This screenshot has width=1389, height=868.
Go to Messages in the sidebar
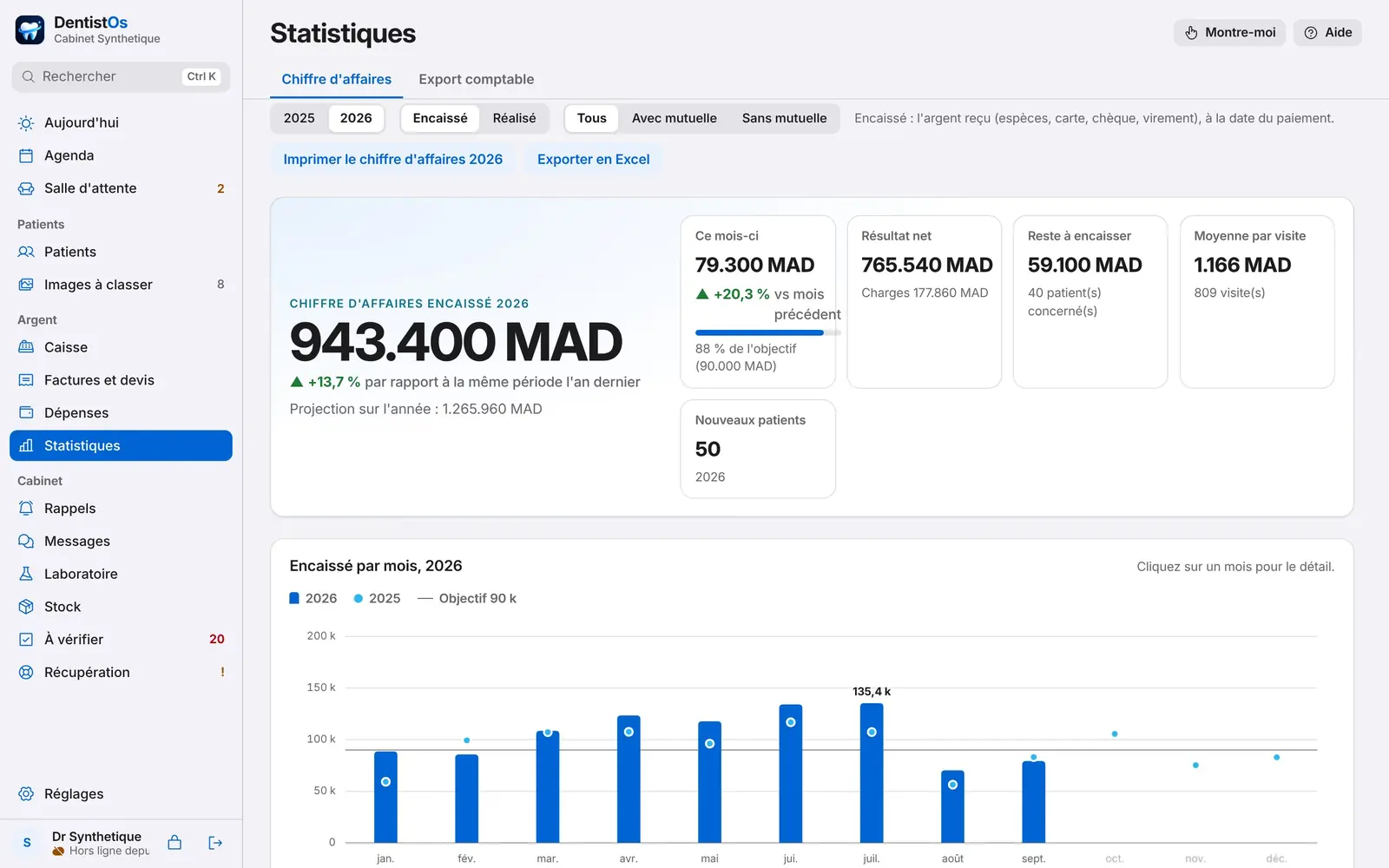point(121,541)
